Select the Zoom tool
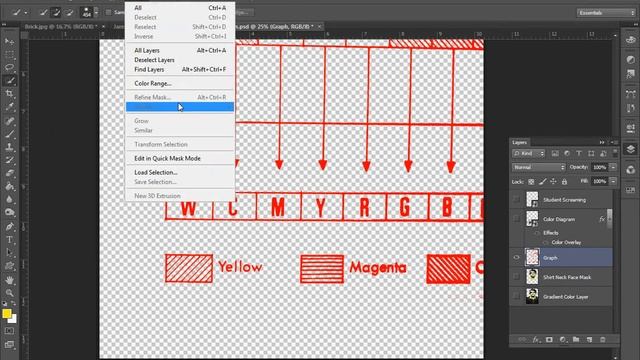The height and width of the screenshot is (360, 640). [x=9, y=293]
